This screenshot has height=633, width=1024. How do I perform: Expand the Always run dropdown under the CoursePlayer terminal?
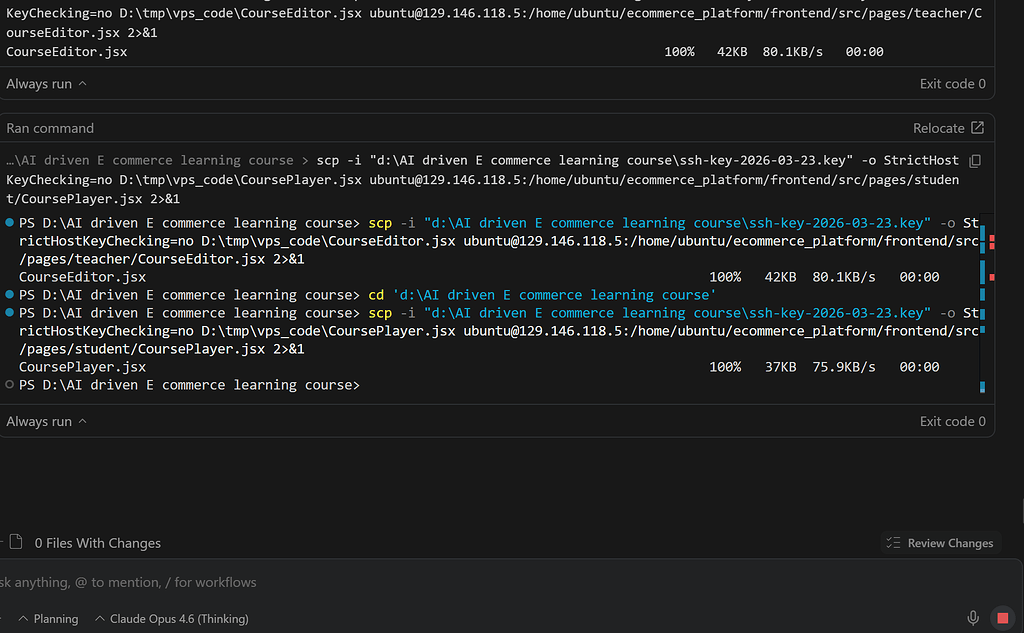pos(46,421)
